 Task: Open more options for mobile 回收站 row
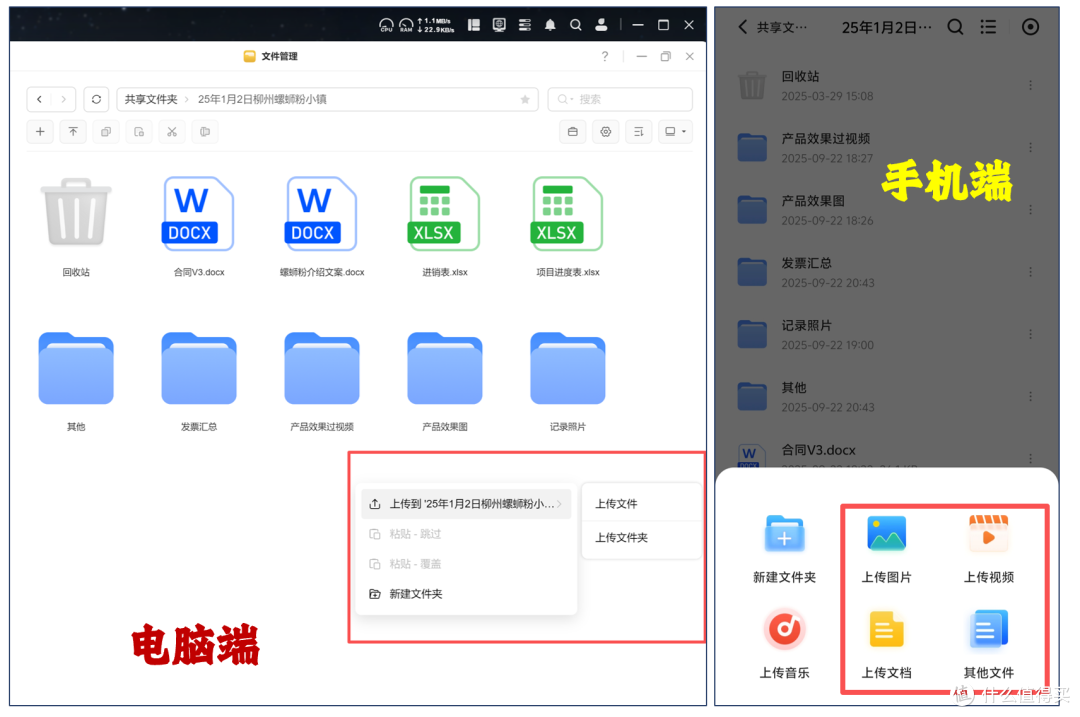pyautogui.click(x=1030, y=85)
